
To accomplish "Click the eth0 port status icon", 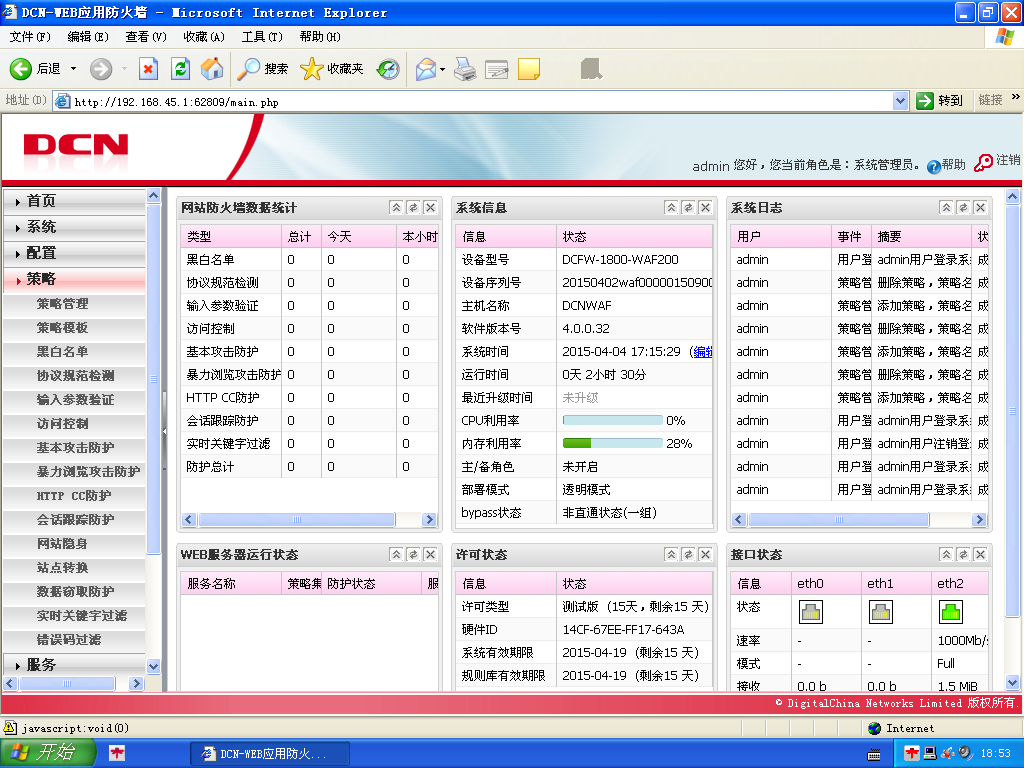I will [810, 612].
